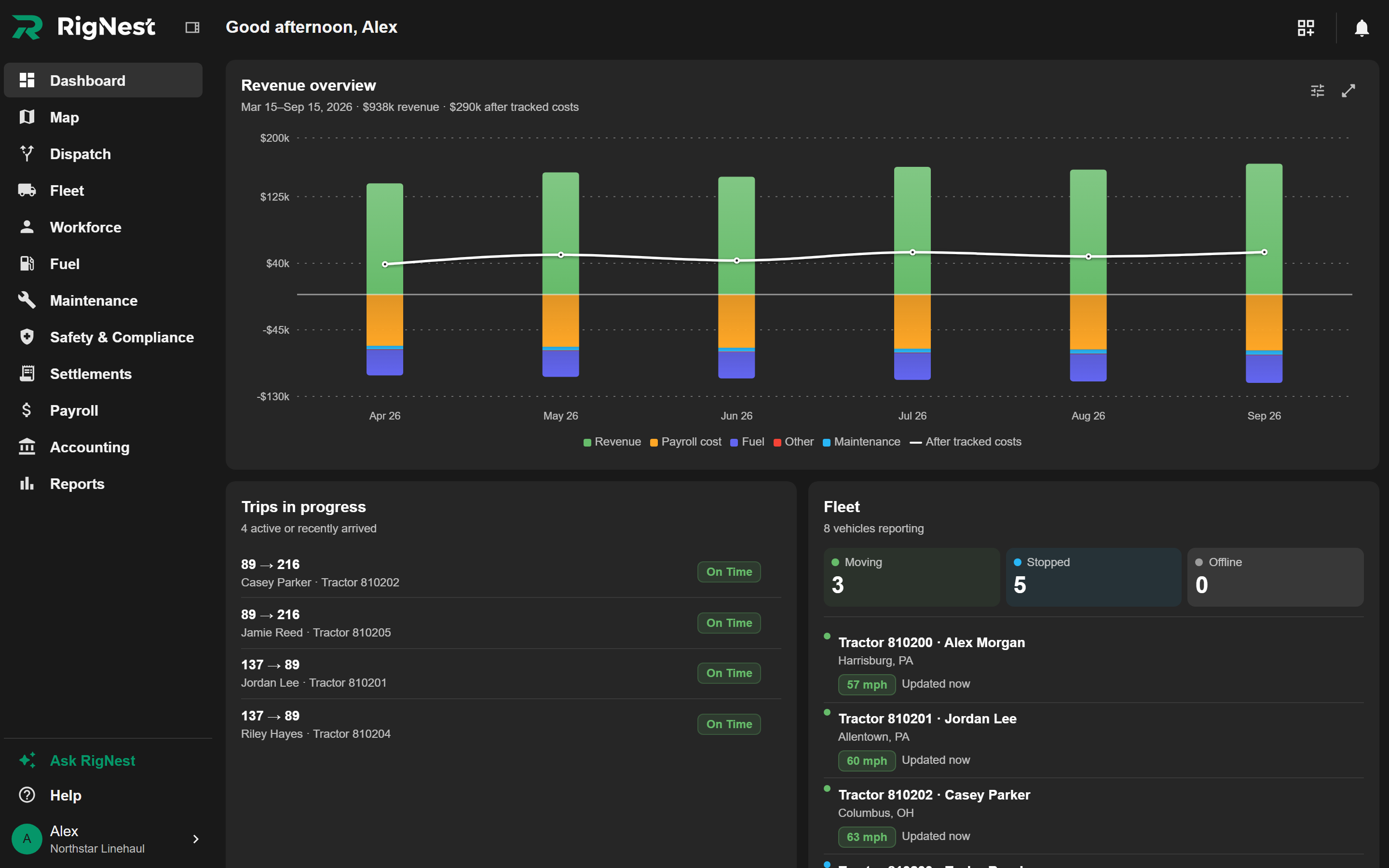Image resolution: width=1389 pixels, height=868 pixels.
Task: Click the May 26 payroll cost segment
Action: 561,320
